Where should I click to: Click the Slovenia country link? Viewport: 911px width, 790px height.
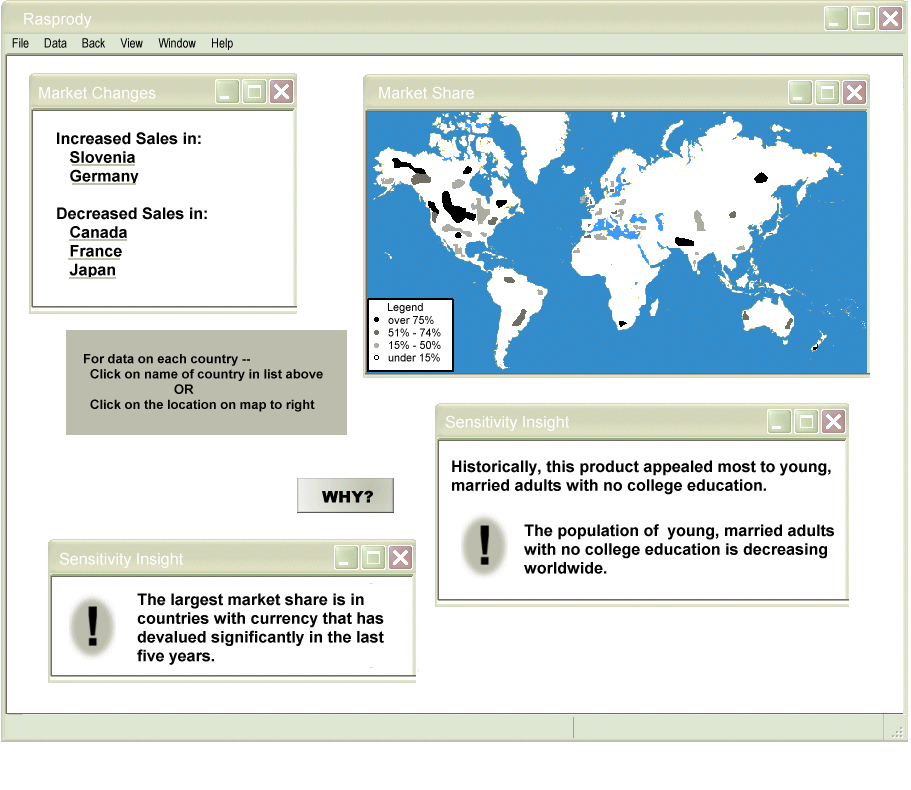pyautogui.click(x=102, y=158)
